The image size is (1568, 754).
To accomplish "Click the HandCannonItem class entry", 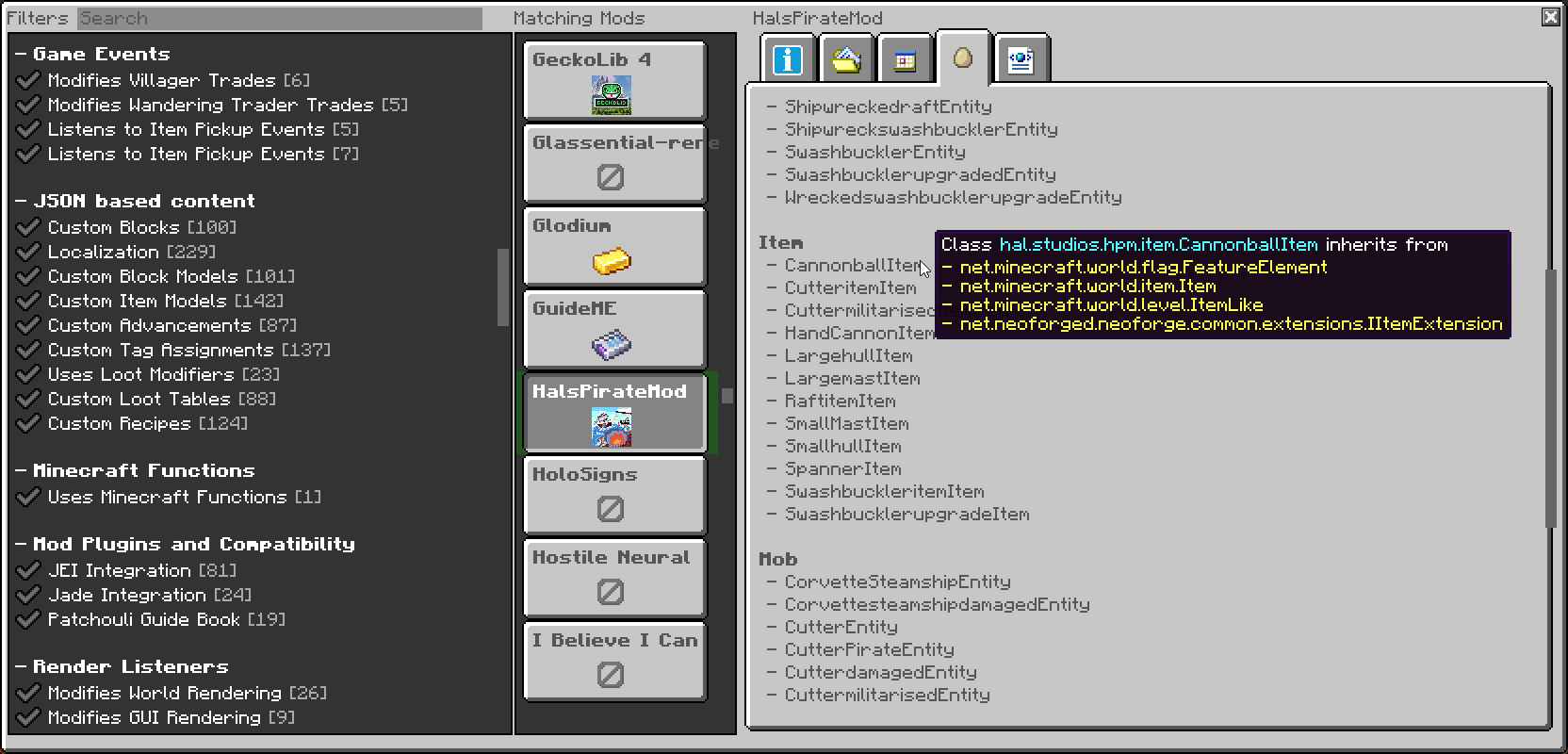I will 859,333.
